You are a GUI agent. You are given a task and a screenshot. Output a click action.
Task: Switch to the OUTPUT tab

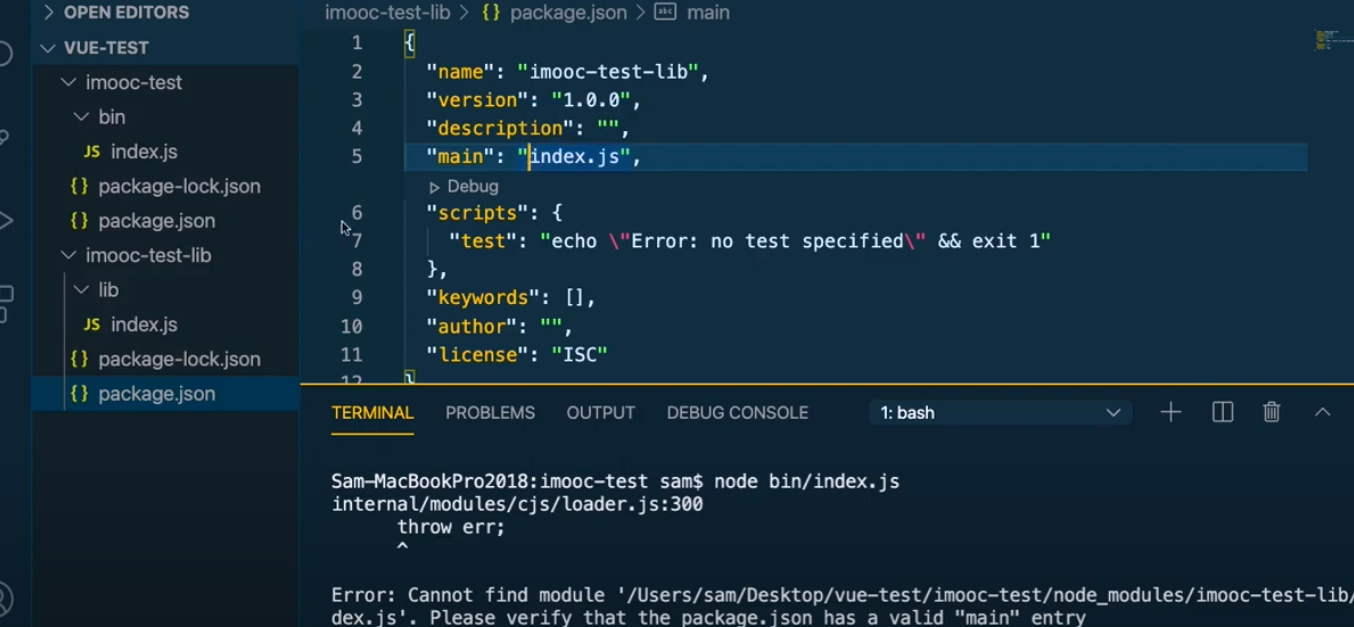pos(600,413)
